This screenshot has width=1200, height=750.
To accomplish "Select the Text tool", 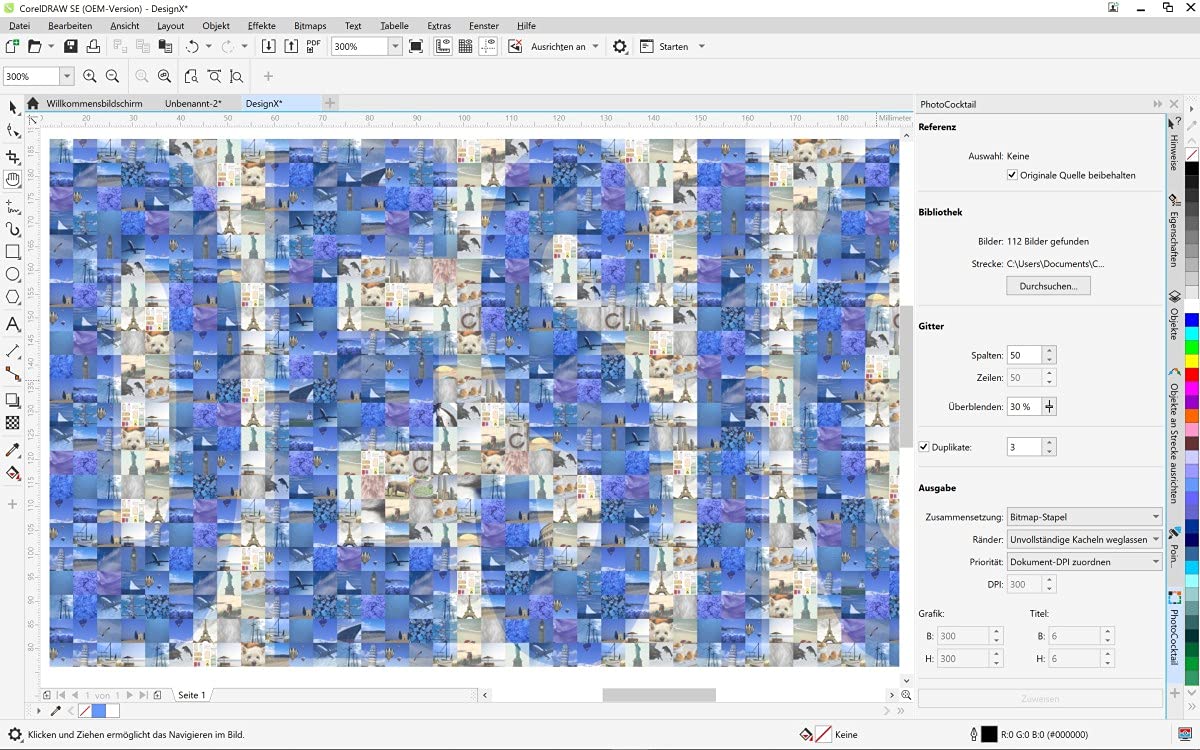I will tap(13, 324).
